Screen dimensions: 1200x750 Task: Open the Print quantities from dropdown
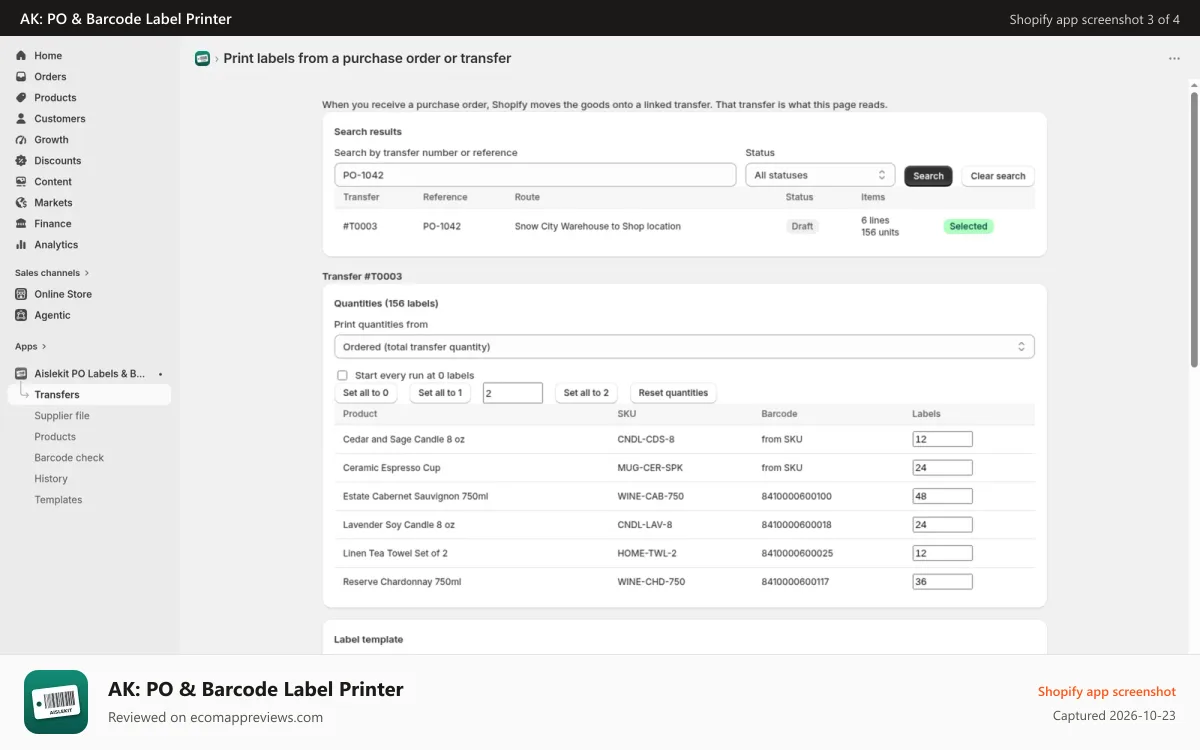[684, 347]
